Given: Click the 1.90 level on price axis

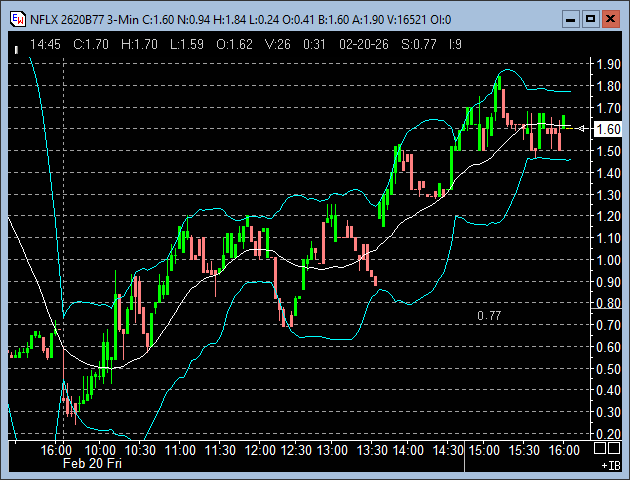Looking at the screenshot, I should tap(607, 64).
